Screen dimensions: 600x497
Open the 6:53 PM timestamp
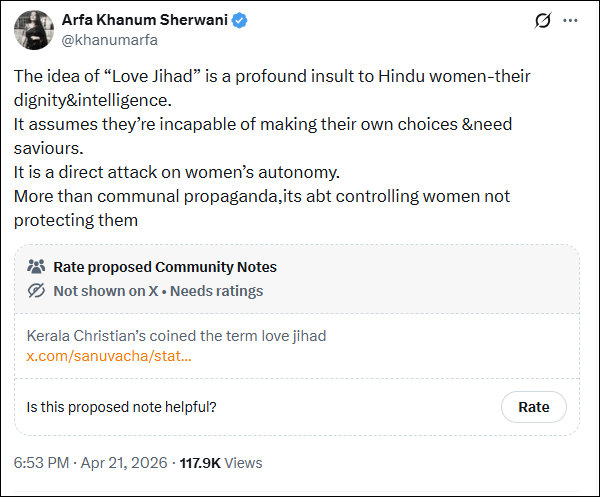41,463
